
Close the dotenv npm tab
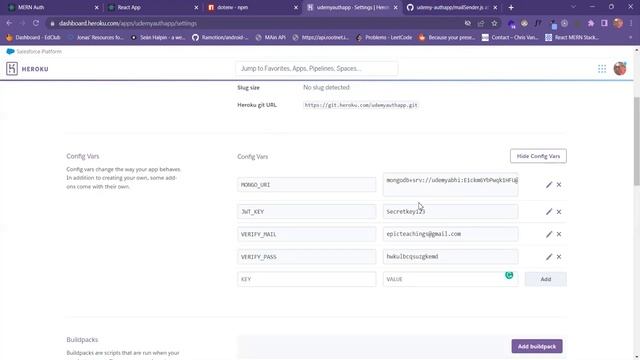click(296, 7)
